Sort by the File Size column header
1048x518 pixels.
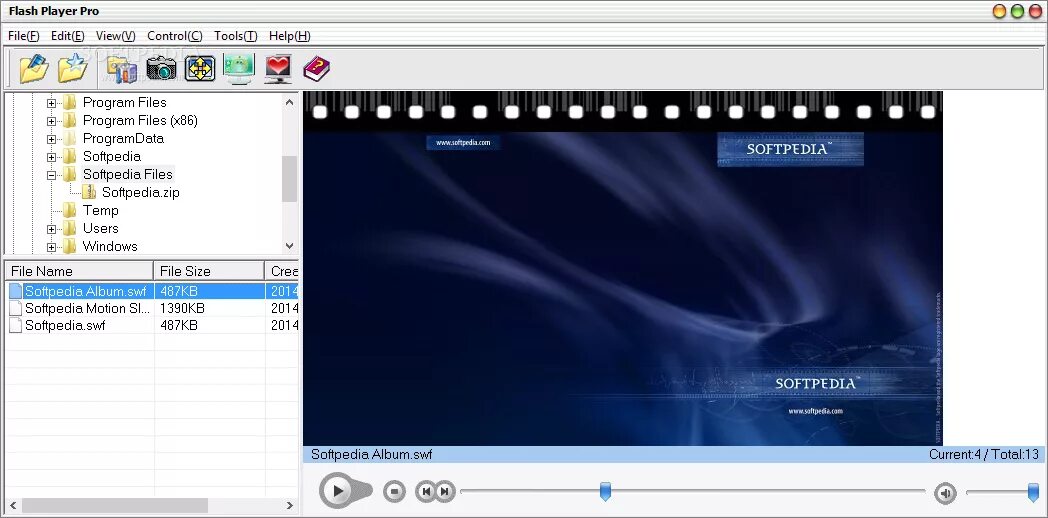click(209, 271)
